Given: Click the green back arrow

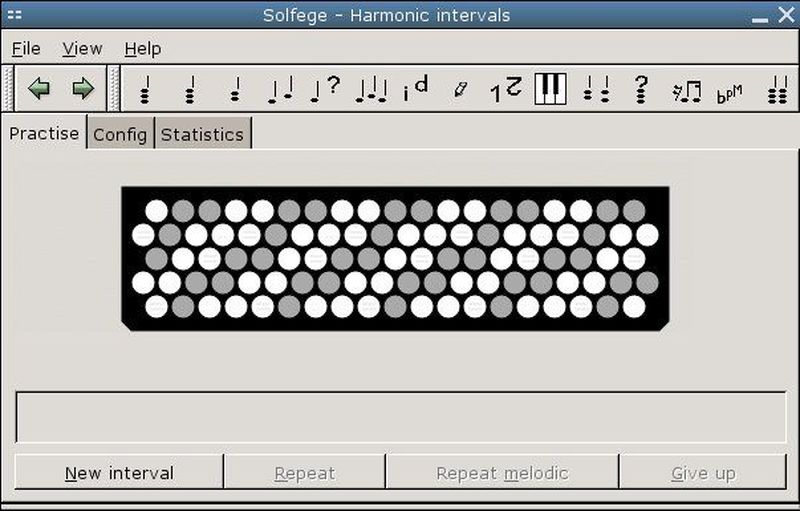Looking at the screenshot, I should (x=39, y=89).
